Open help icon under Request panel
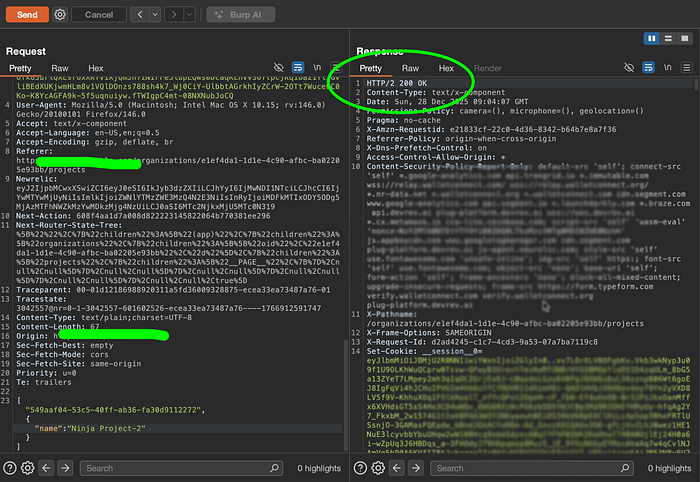 pyautogui.click(x=10, y=468)
